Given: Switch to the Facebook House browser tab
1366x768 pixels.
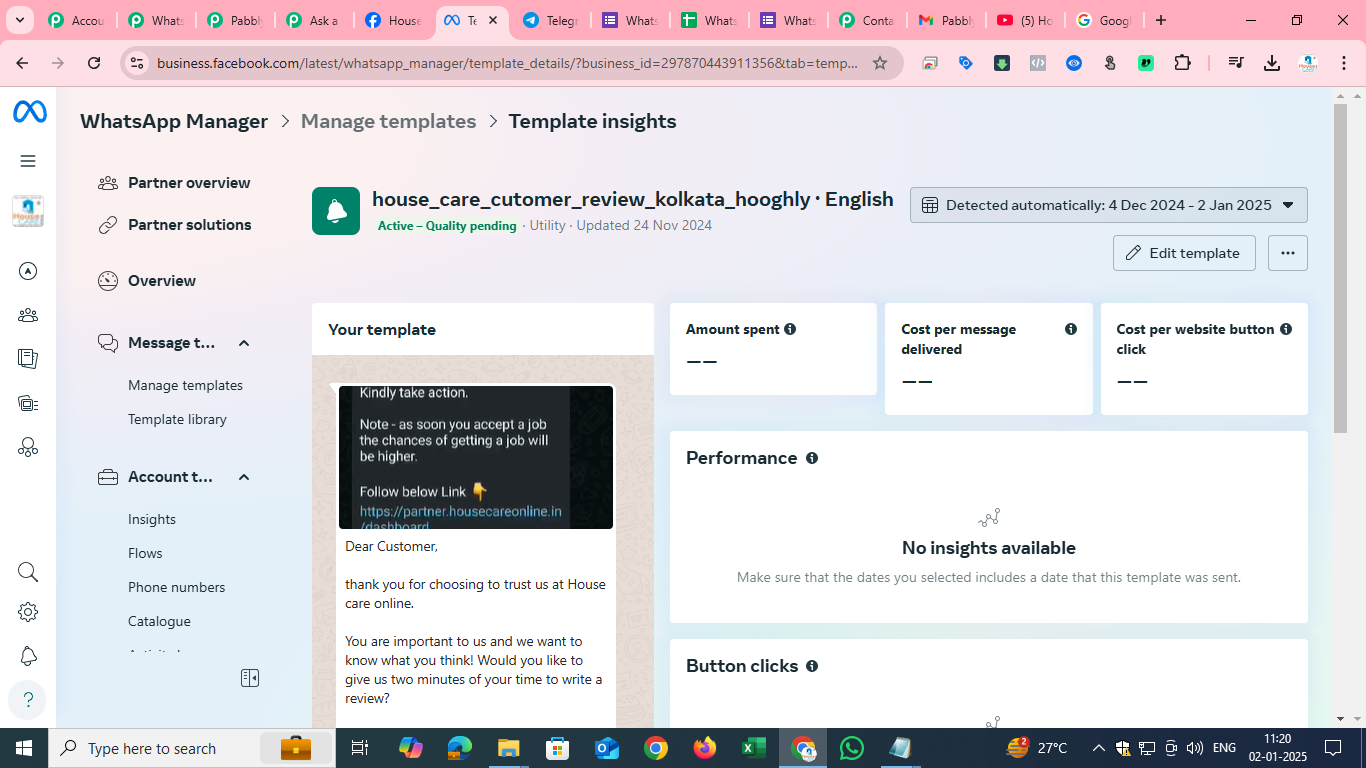Looking at the screenshot, I should point(395,20).
